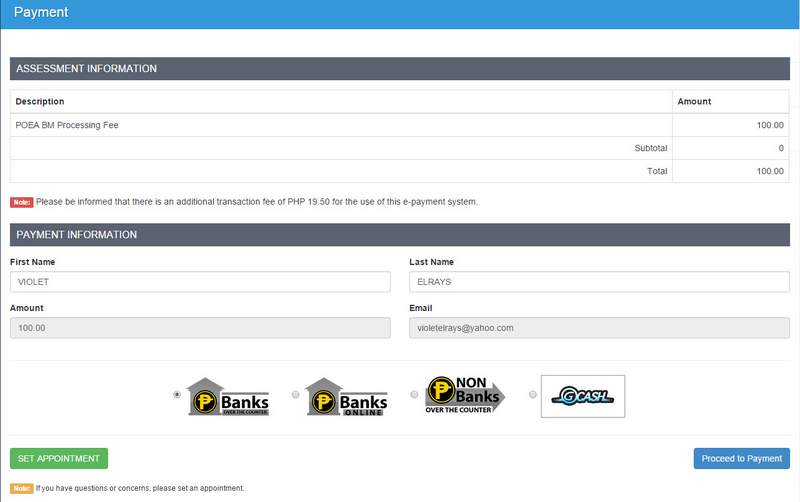Select the Banks Over the Counter radio button
Image resolution: width=800 pixels, height=502 pixels.
178,395
